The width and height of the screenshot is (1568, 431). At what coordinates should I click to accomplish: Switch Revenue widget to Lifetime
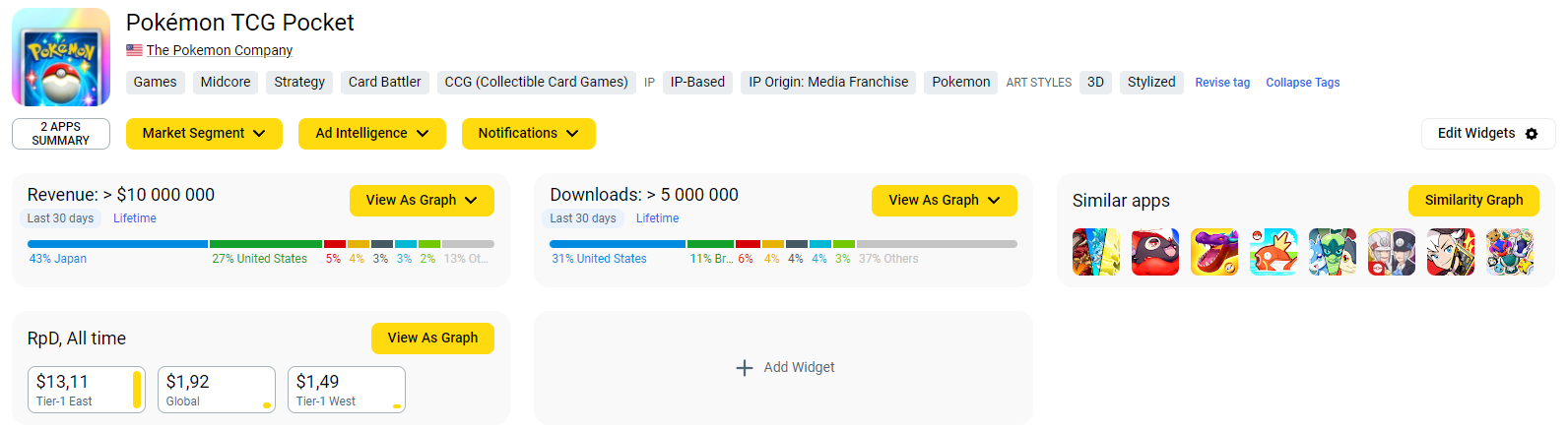click(x=135, y=218)
